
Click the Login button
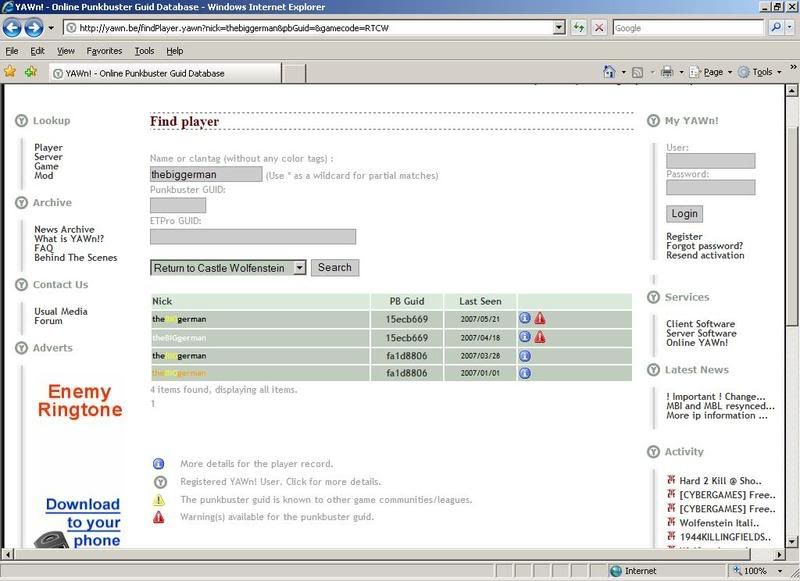[x=684, y=214]
